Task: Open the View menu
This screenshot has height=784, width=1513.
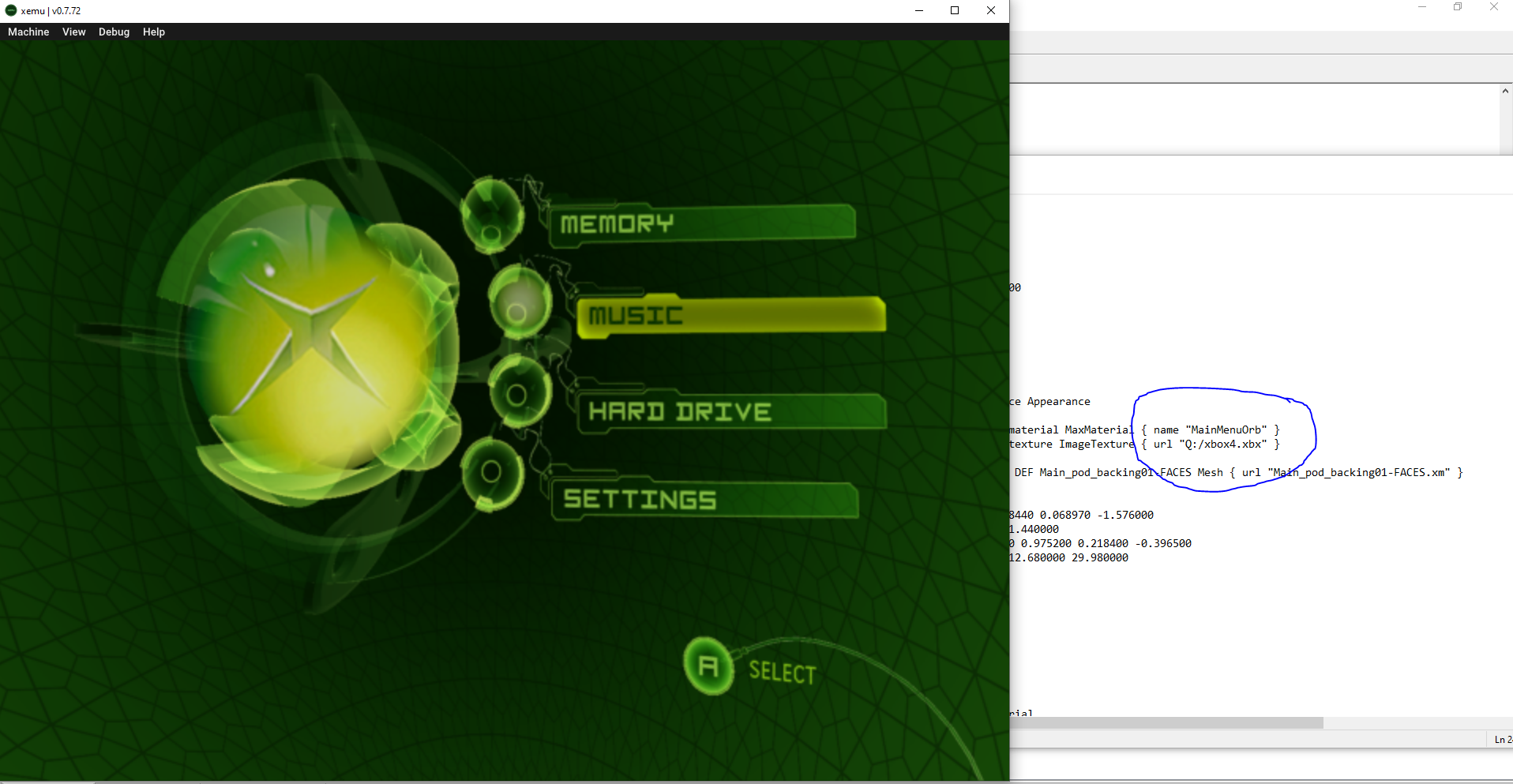Action: click(73, 32)
